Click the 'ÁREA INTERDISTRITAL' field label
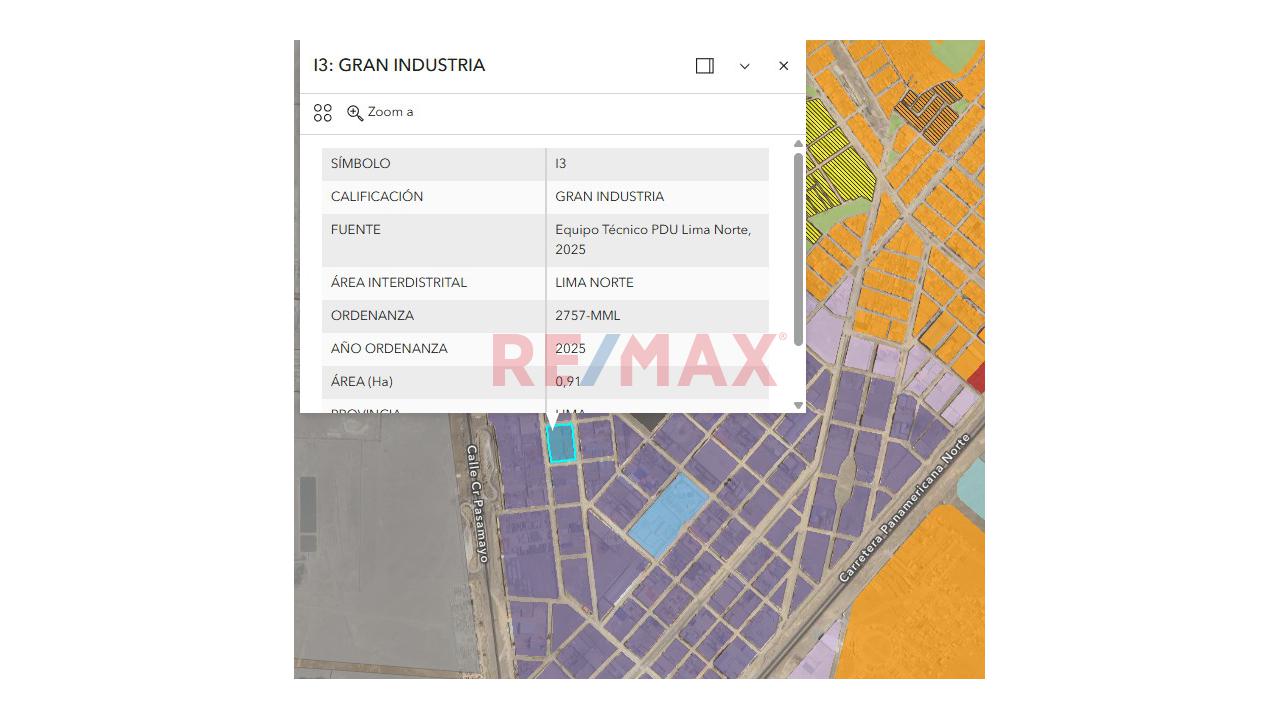 [x=399, y=283]
